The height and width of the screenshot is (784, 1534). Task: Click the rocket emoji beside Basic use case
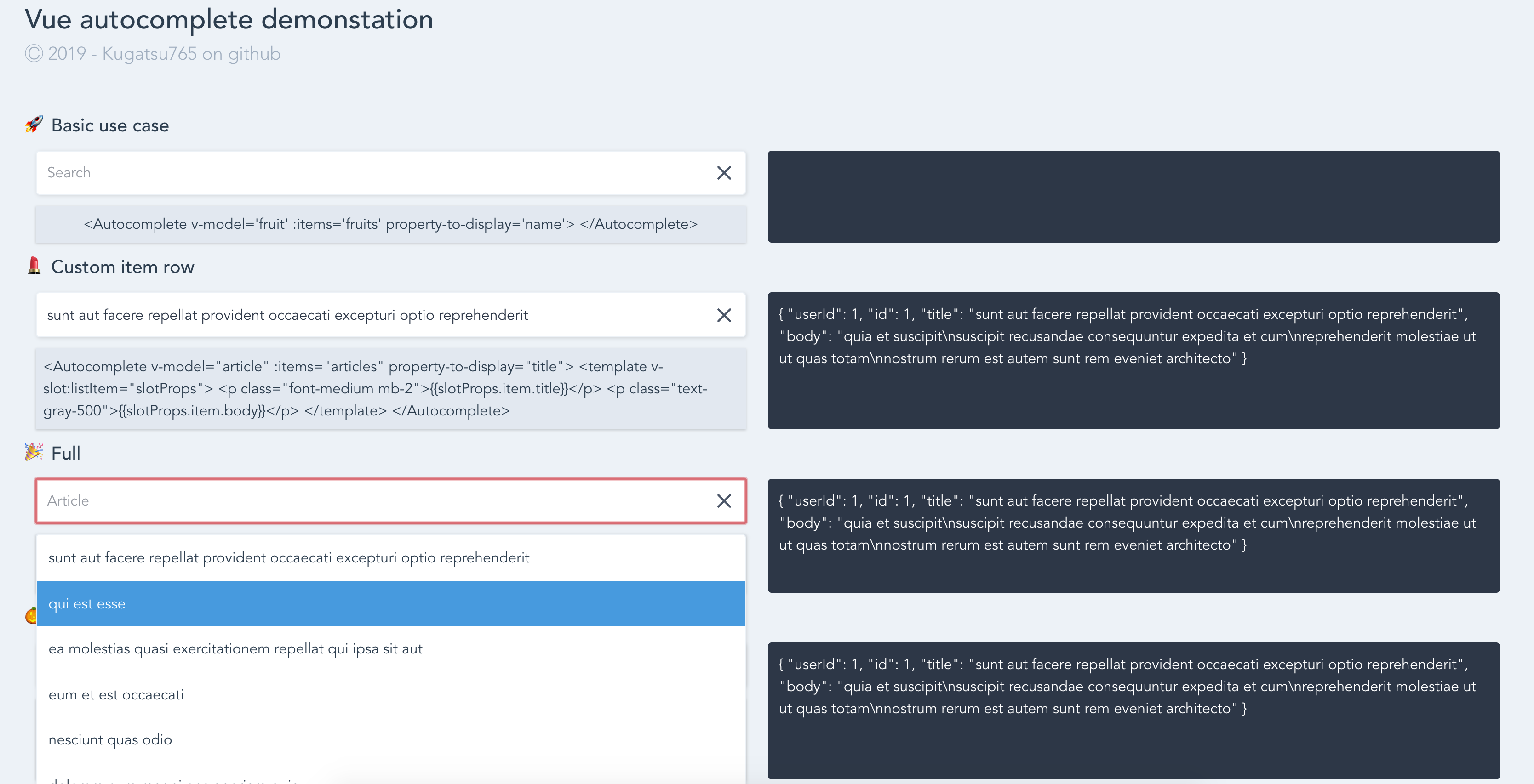point(34,125)
